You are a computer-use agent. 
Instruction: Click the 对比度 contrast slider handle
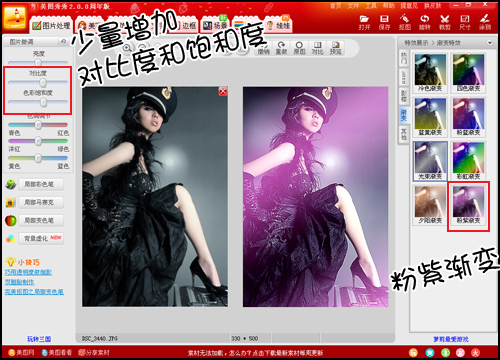click(x=43, y=83)
